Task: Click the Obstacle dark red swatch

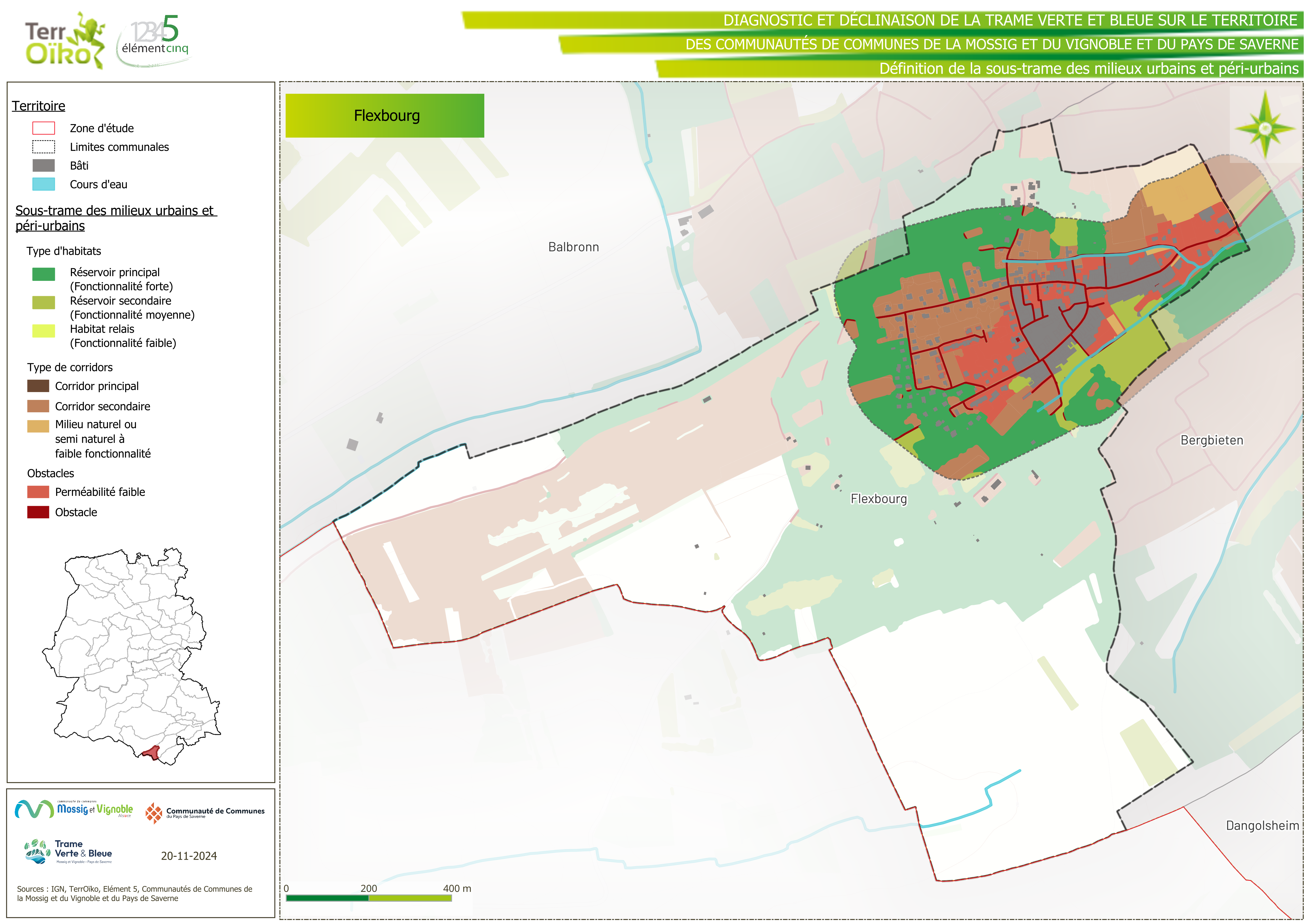Action: pos(38,512)
